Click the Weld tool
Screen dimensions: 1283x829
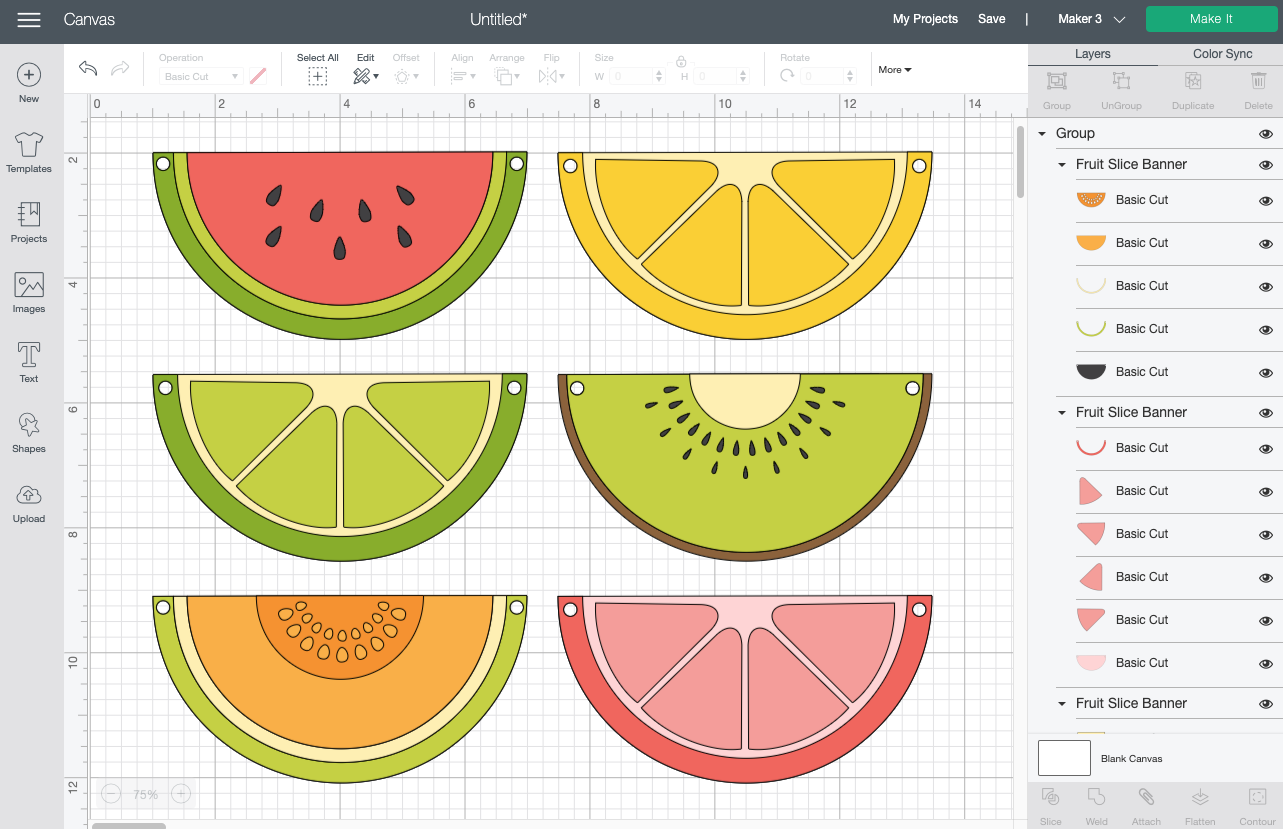1096,806
